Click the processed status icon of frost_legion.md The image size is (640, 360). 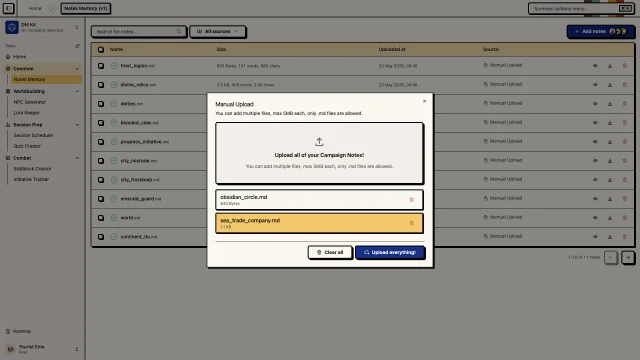tap(114, 66)
